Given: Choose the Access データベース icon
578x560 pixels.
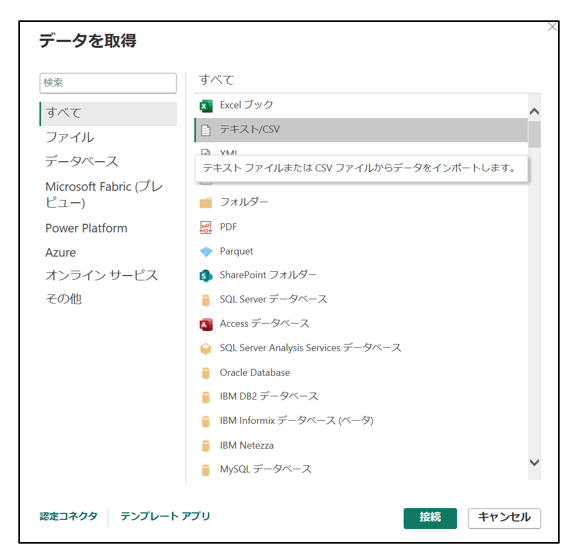Looking at the screenshot, I should (x=206, y=324).
